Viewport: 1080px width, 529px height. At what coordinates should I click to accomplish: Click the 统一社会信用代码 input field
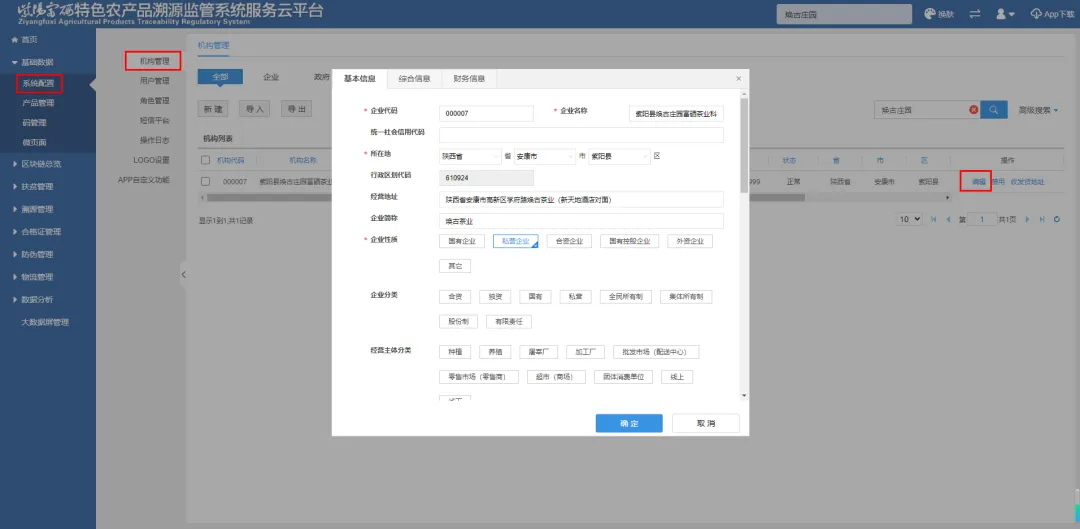click(x=581, y=135)
